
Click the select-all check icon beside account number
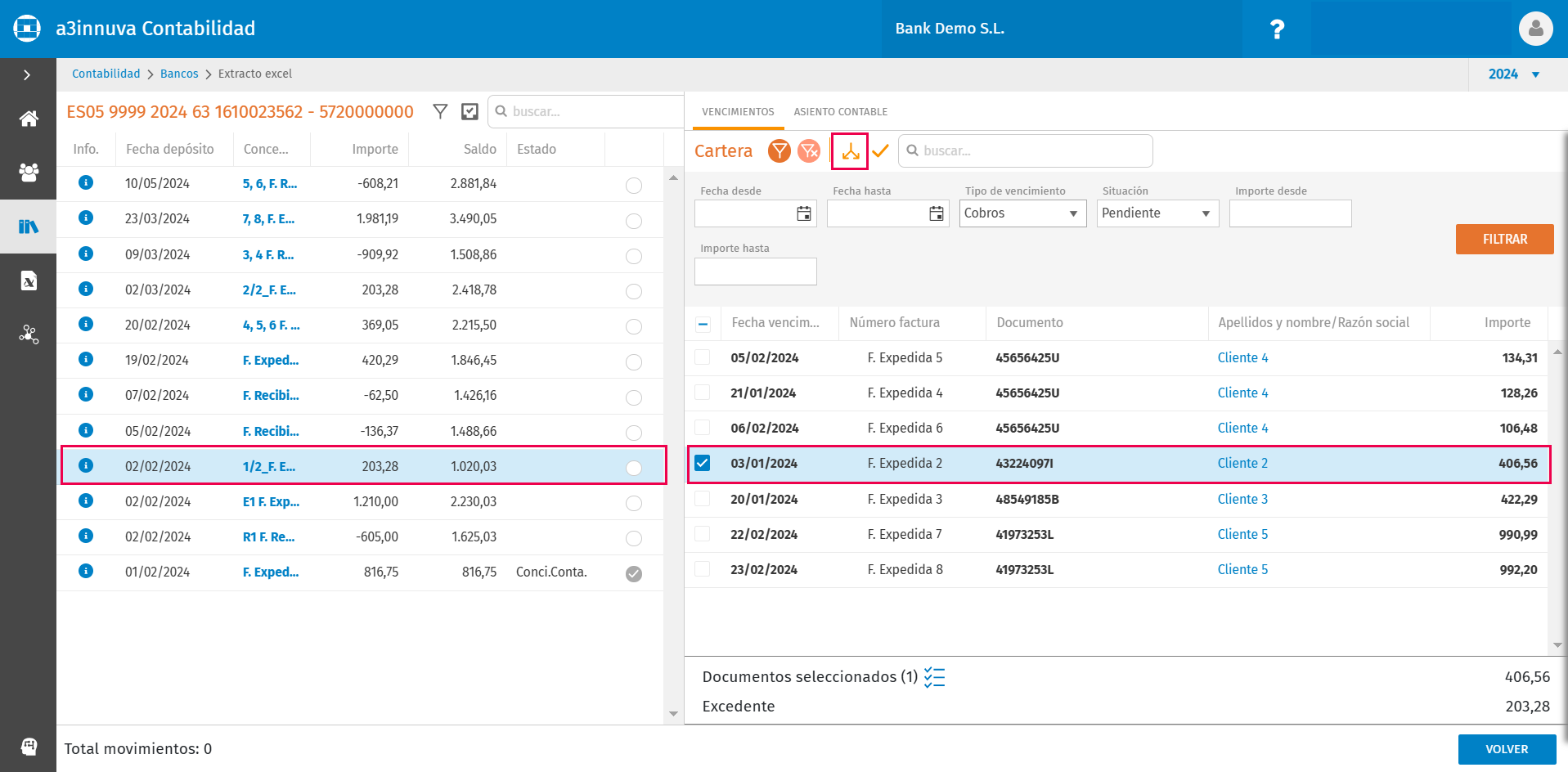pos(470,112)
